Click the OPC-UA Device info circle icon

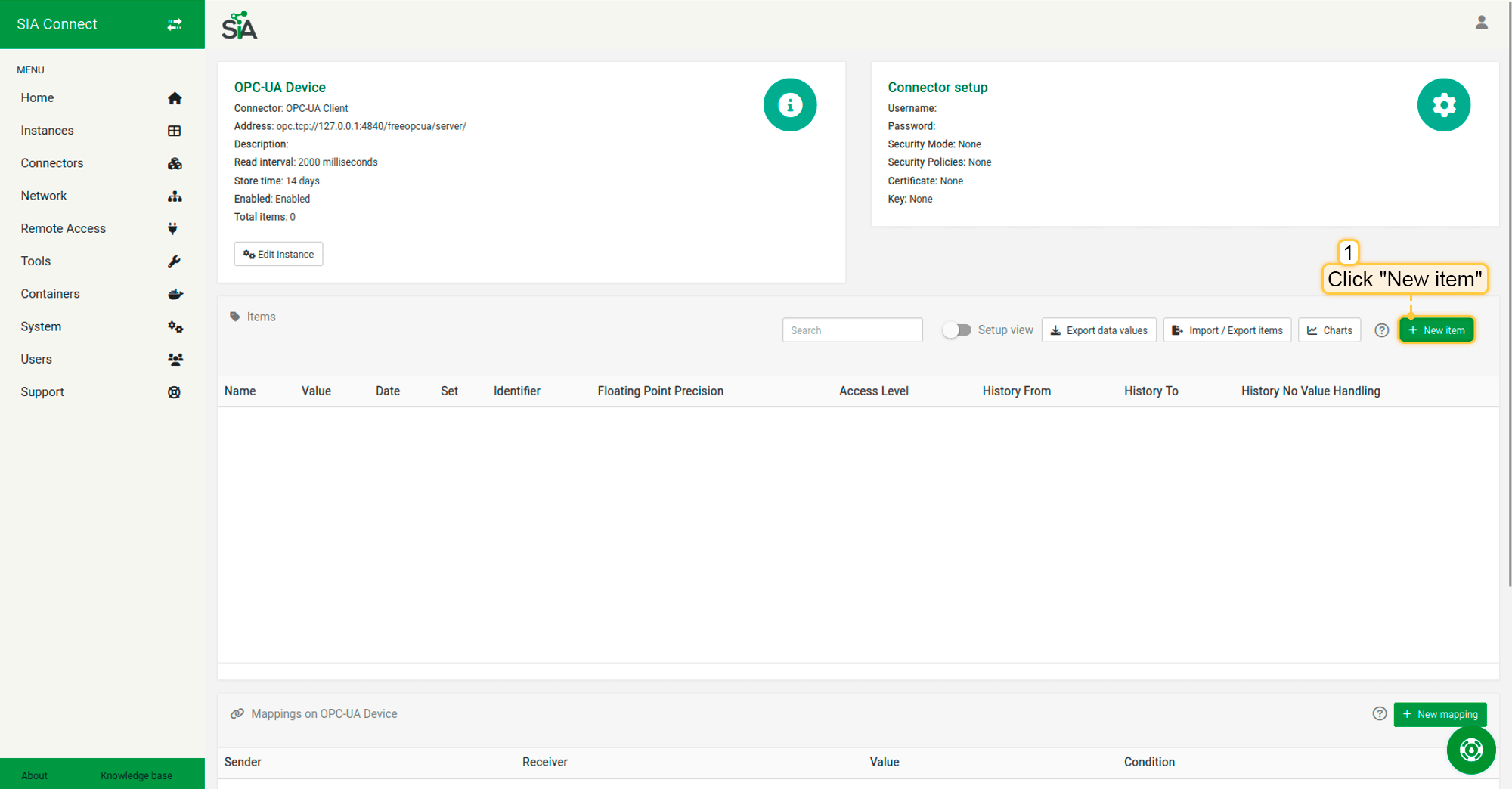click(x=789, y=105)
